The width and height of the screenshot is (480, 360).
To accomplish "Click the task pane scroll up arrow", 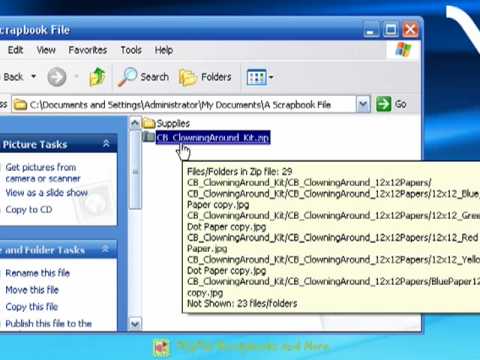I will point(135,124).
